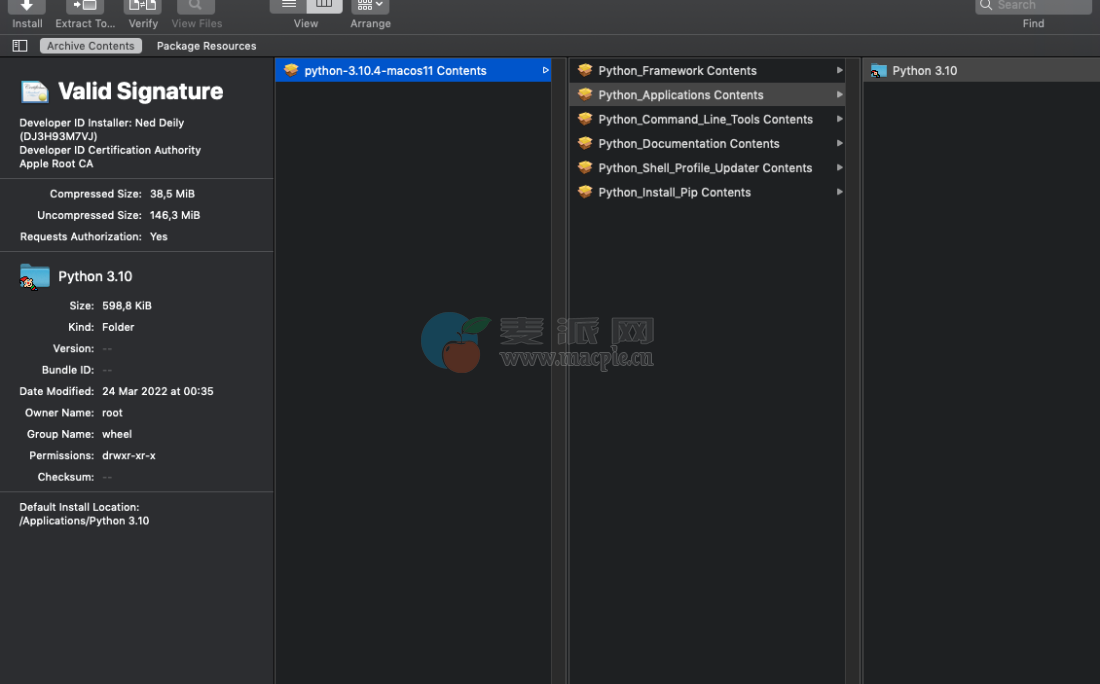Click the Python_Shell_Profile_Updater Contents package icon
The width and height of the screenshot is (1100, 684).
(x=585, y=168)
